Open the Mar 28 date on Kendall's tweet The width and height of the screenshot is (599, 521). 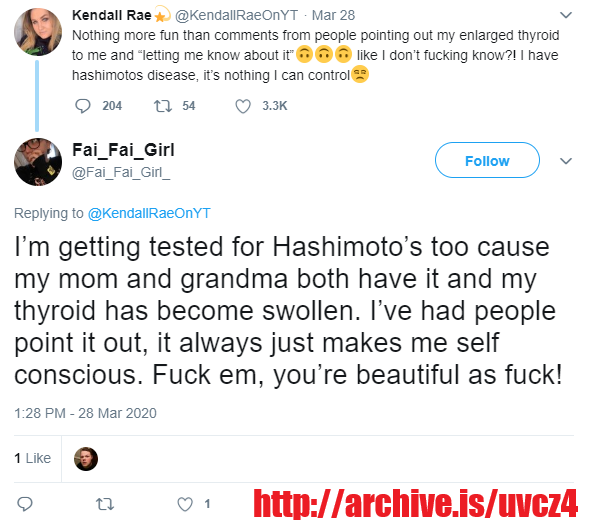333,15
